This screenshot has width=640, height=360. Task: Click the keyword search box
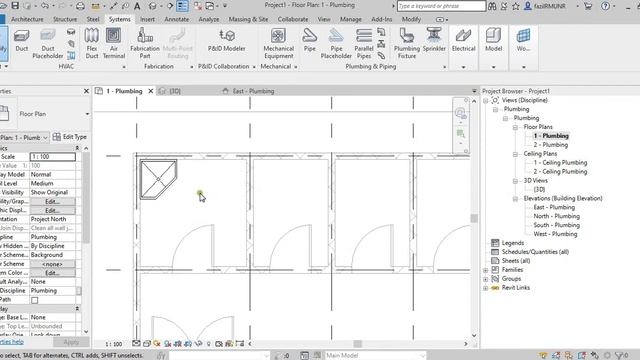click(x=441, y=6)
